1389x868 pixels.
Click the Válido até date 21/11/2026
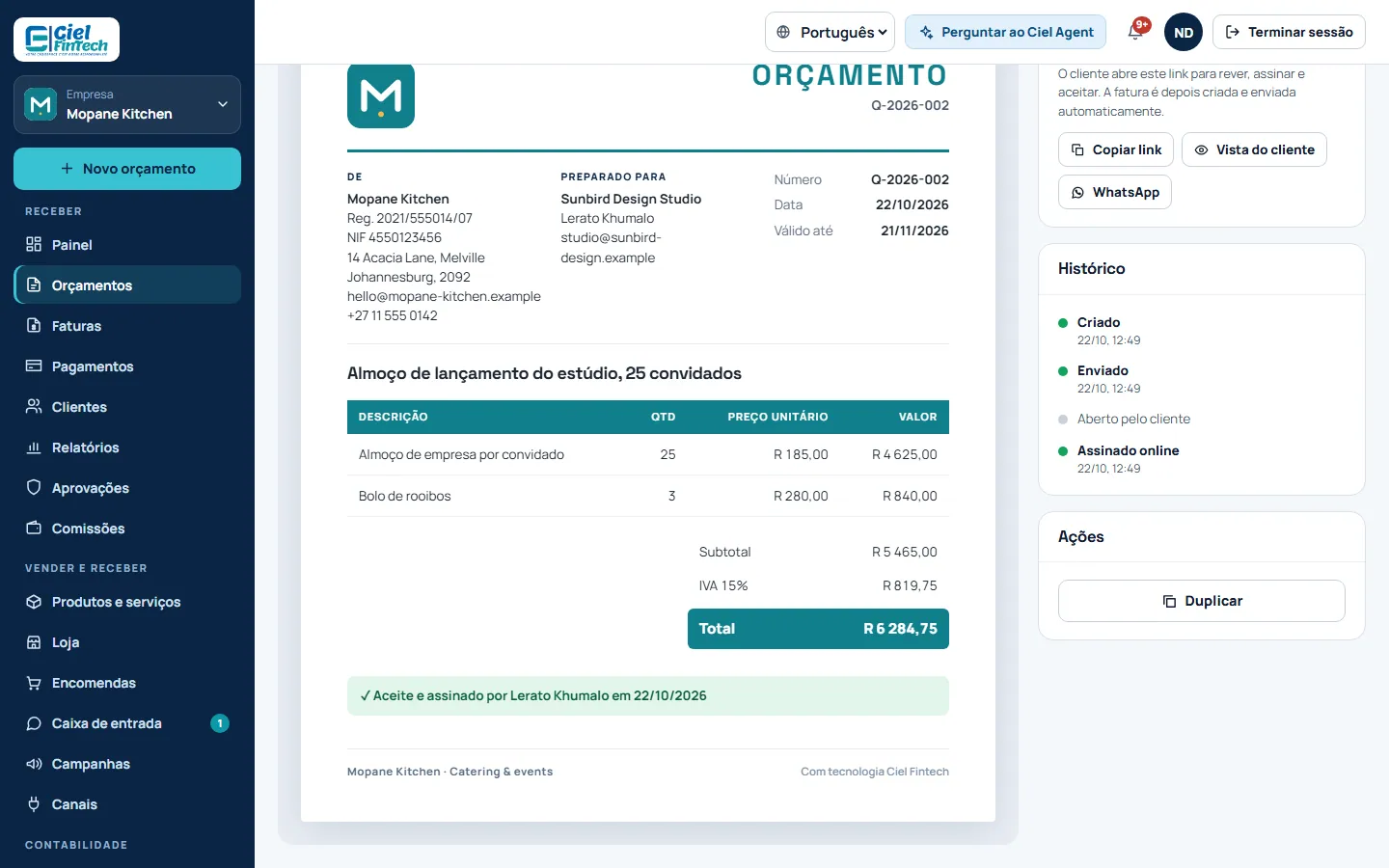click(914, 231)
